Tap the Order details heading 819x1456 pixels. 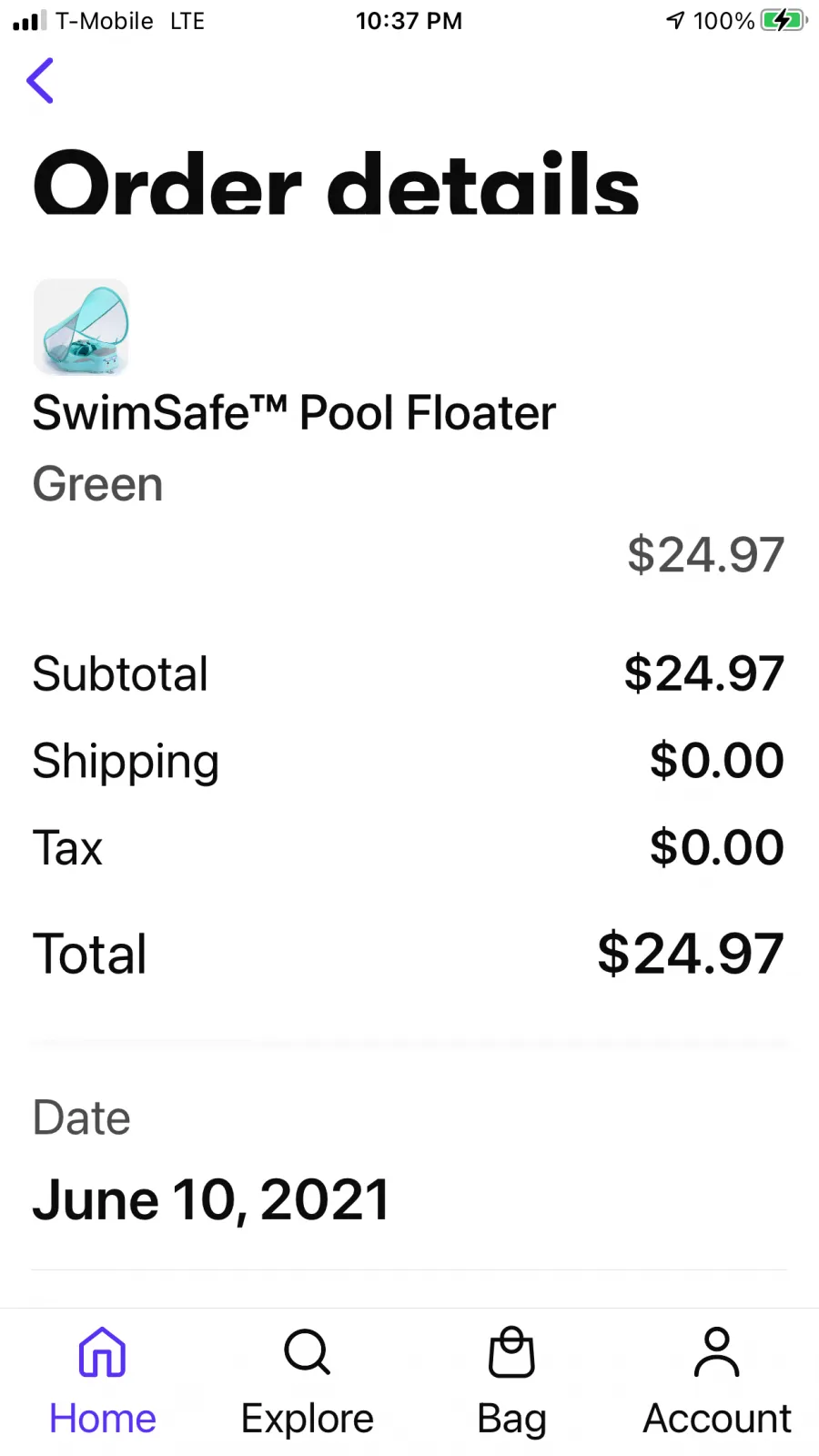(336, 182)
